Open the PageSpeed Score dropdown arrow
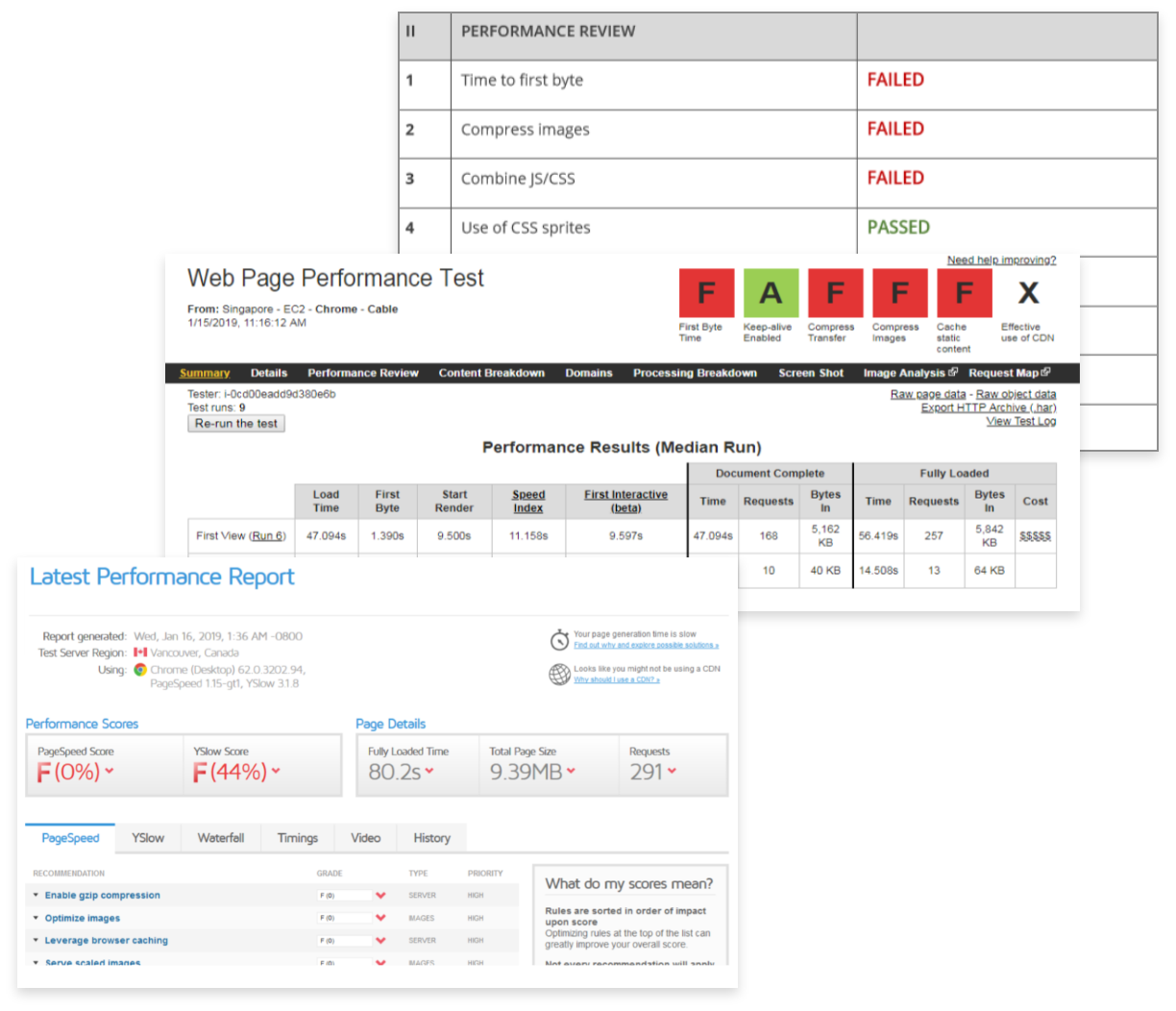 [x=110, y=771]
